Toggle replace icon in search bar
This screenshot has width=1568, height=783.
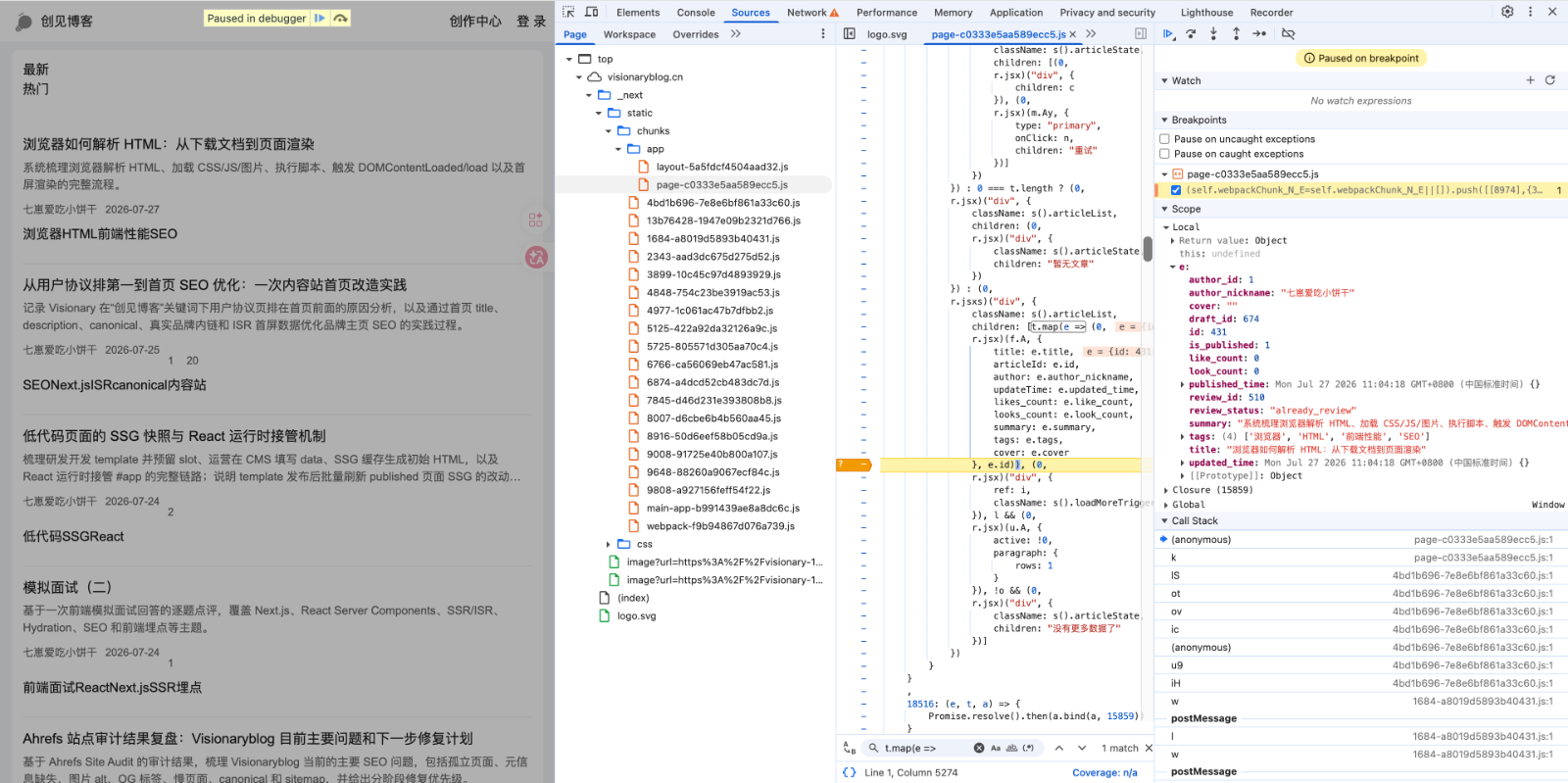pos(850,748)
